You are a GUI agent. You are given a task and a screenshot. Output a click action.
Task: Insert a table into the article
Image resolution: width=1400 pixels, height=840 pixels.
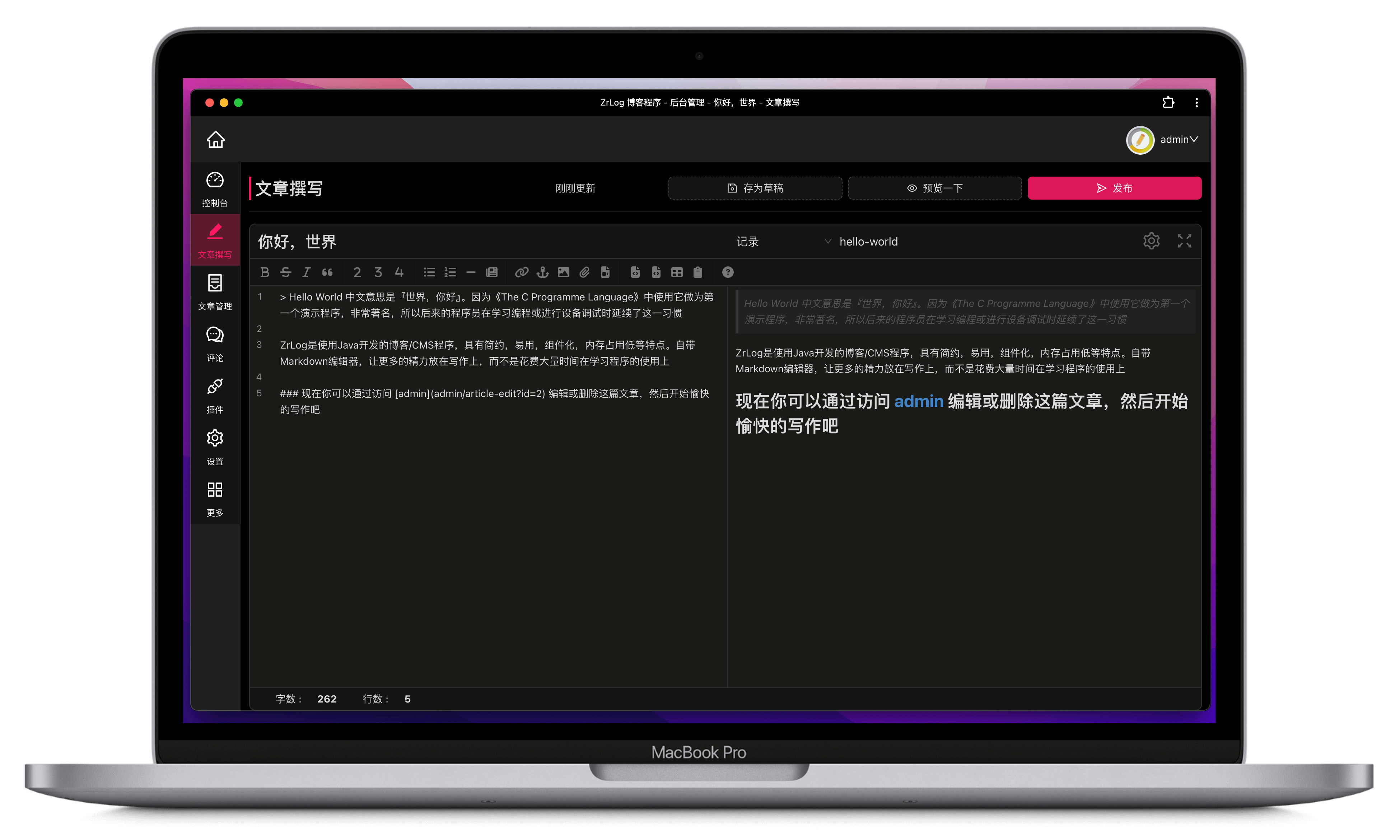pos(677,272)
